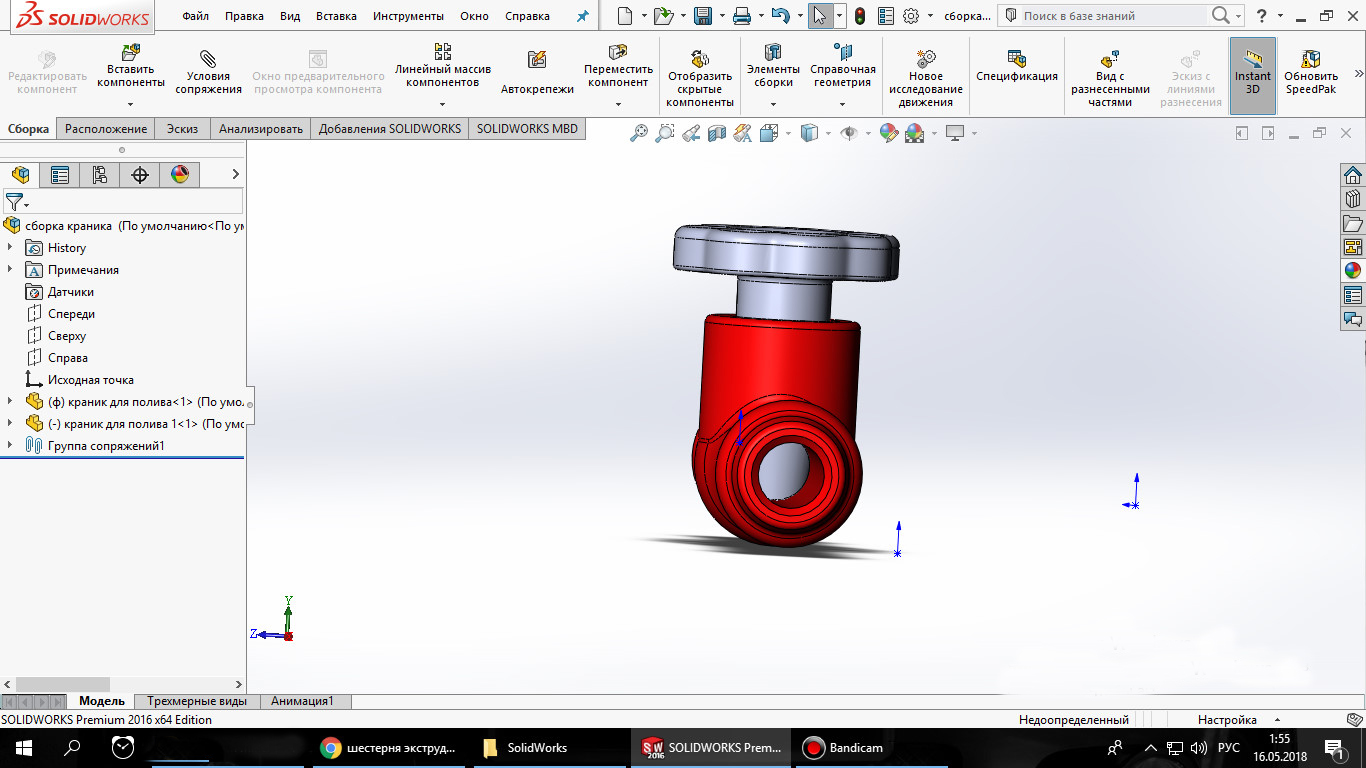Click Rebuild traffic light icon

(x=860, y=16)
